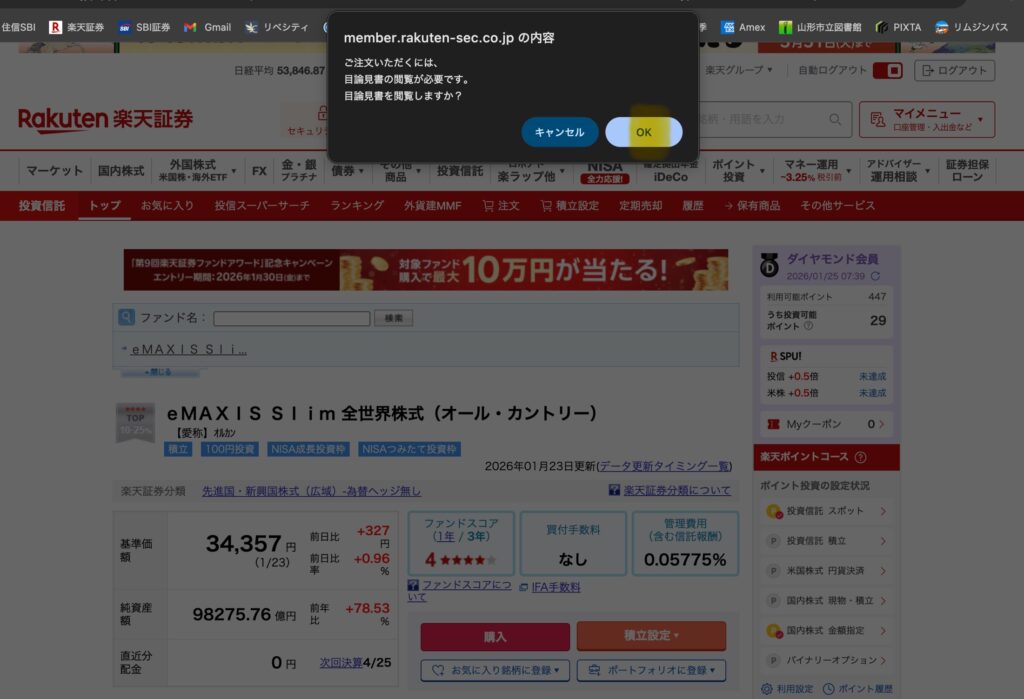Click the help icon beside 楽天ポイントコース

coord(861,457)
